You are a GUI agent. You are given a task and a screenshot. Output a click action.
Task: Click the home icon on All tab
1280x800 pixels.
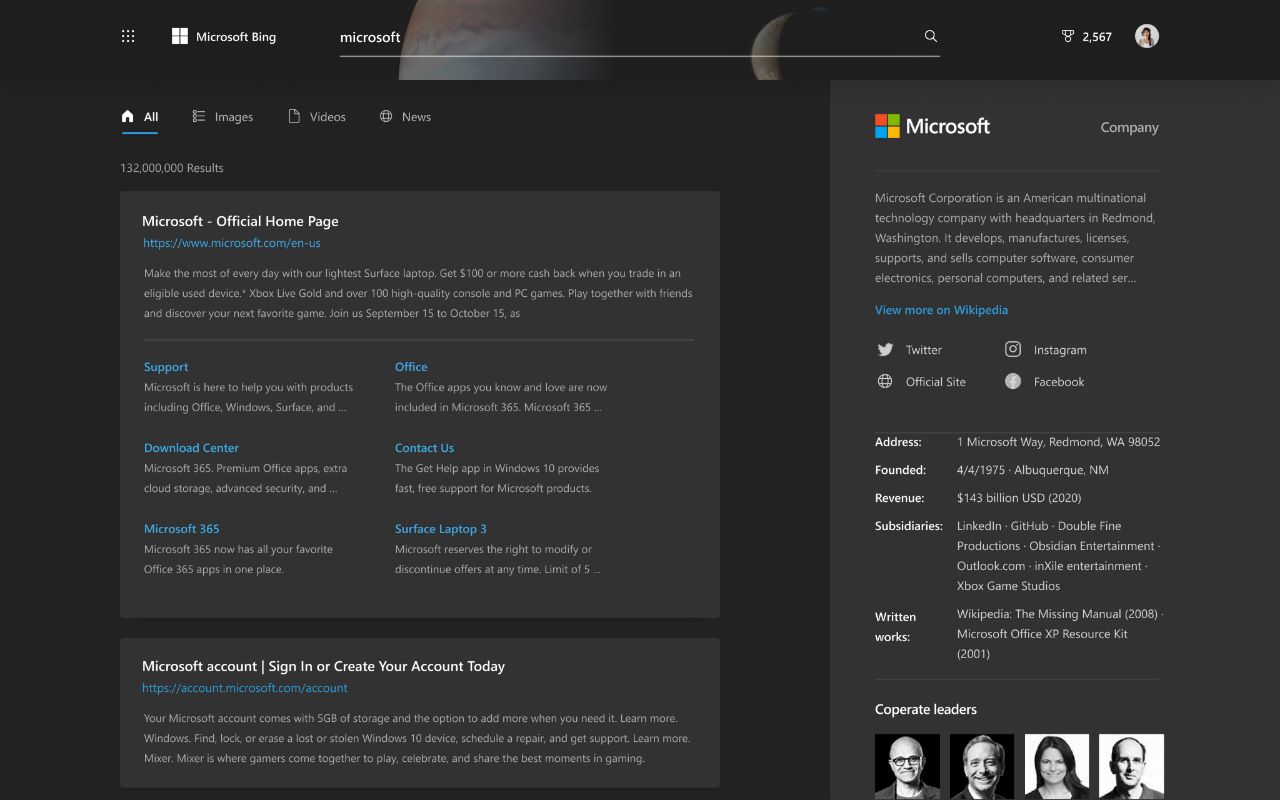128,116
